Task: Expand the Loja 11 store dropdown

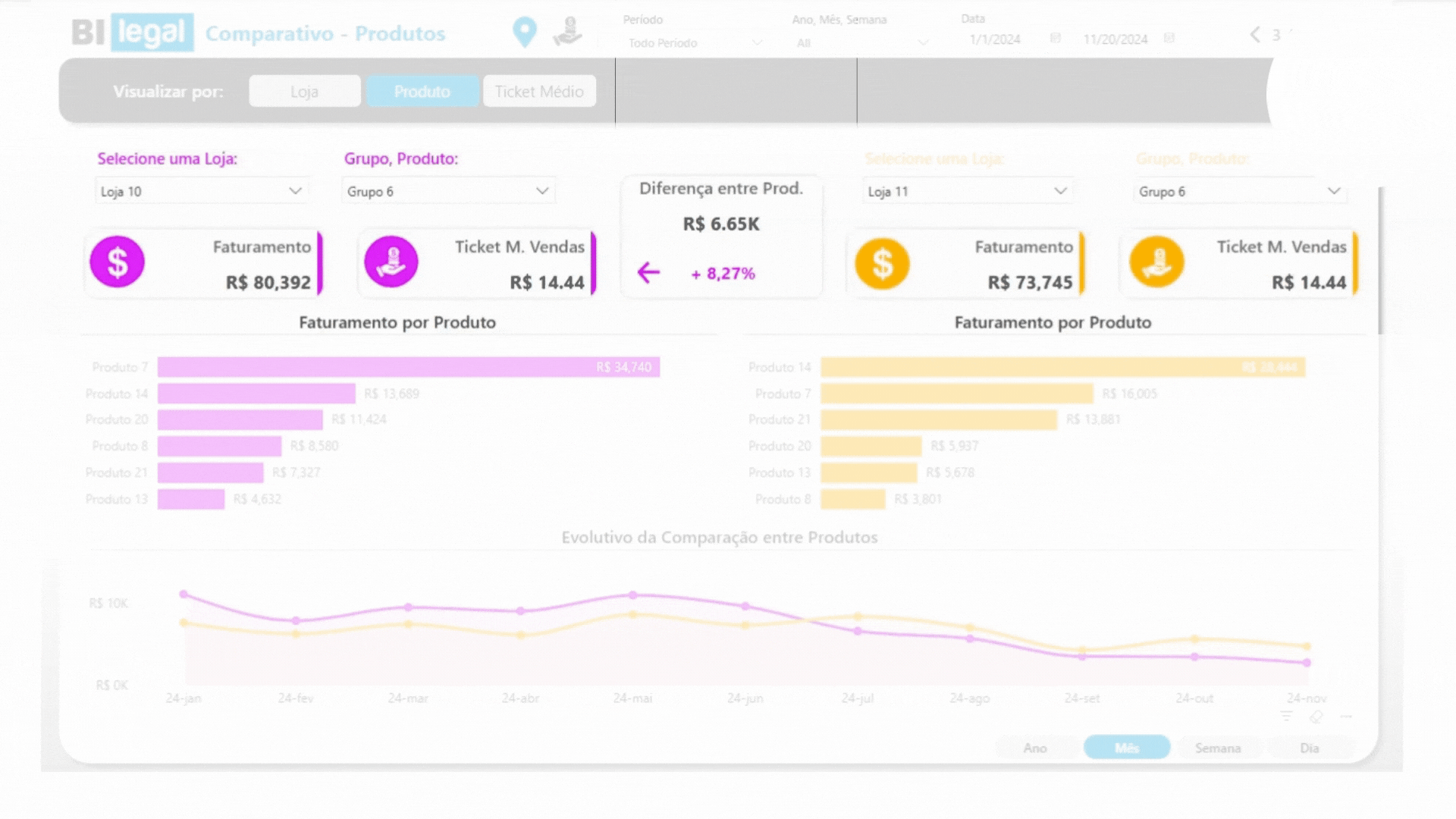Action: click(1060, 191)
